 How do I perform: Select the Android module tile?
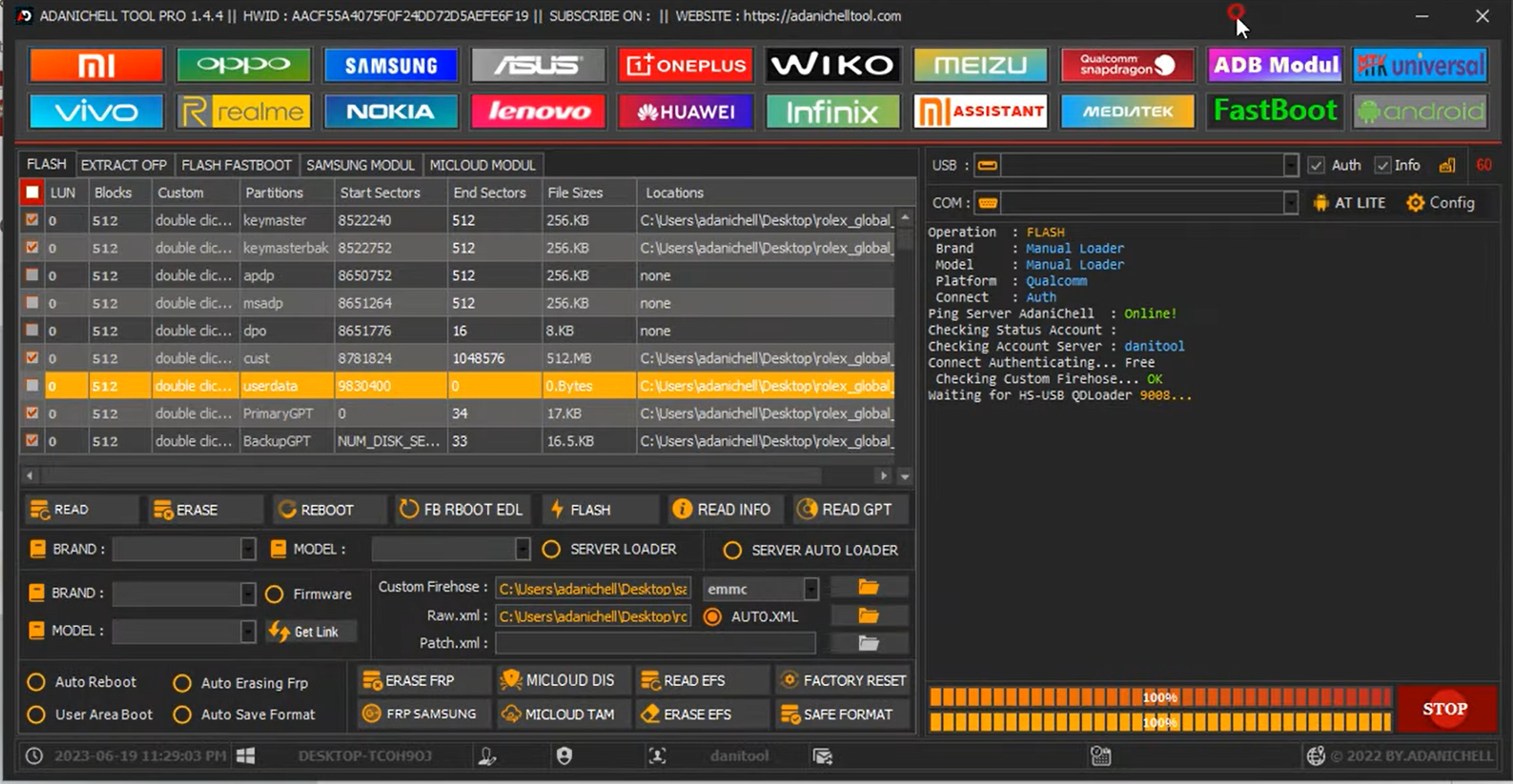[1420, 111]
